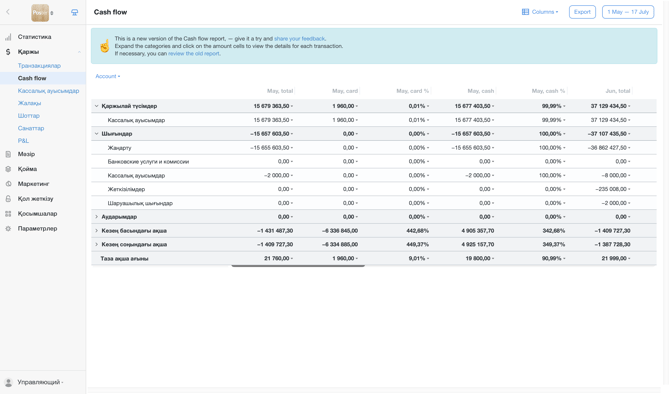Image resolution: width=670 pixels, height=394 pixels.
Task: Open the 1 May — 17 July date range
Action: point(628,12)
